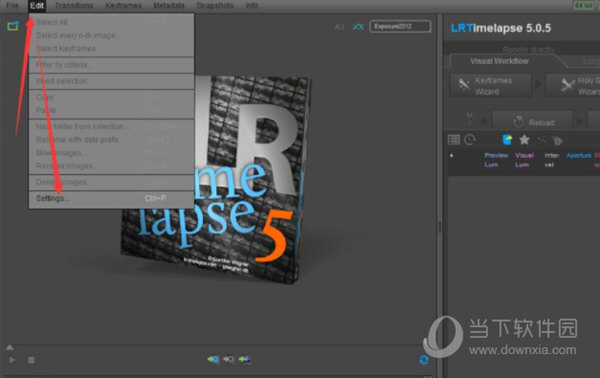
Task: Stop the preview playback
Action: click(x=31, y=360)
